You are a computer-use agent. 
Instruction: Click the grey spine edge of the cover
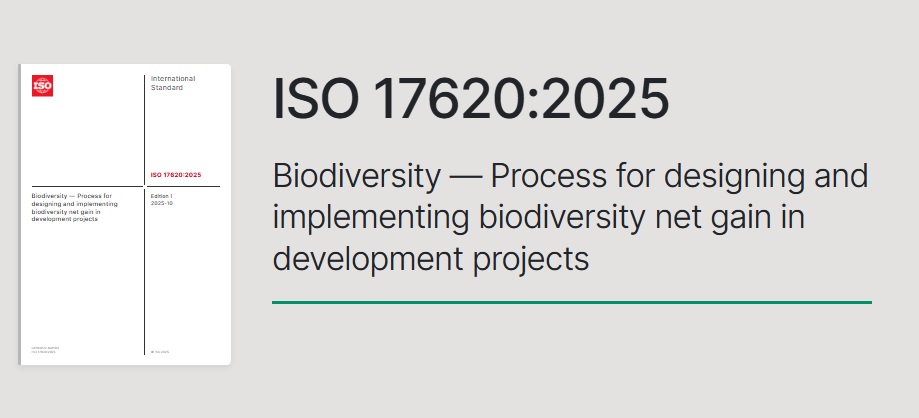(x=21, y=215)
